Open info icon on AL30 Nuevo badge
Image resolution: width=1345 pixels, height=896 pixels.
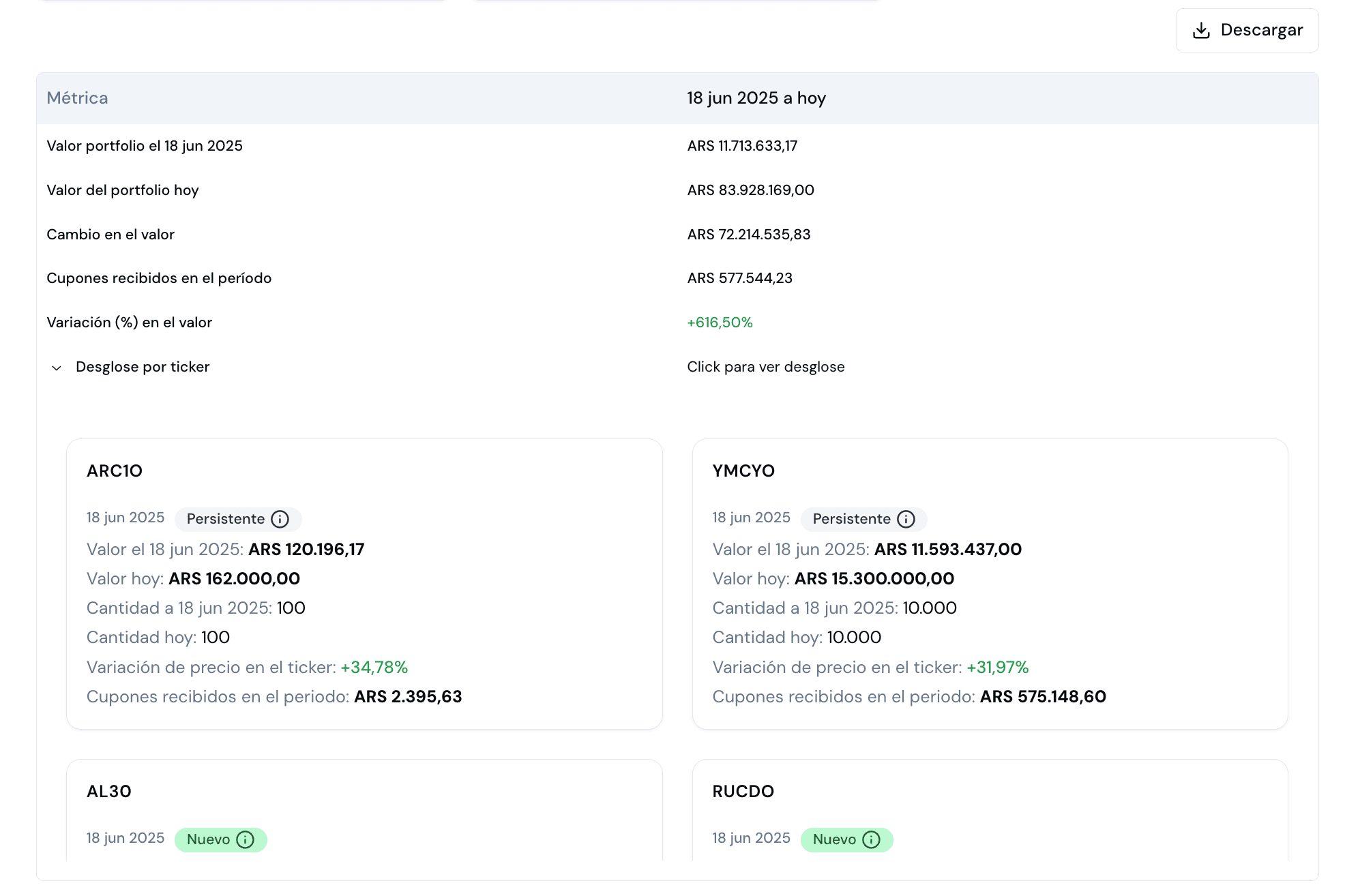245,839
